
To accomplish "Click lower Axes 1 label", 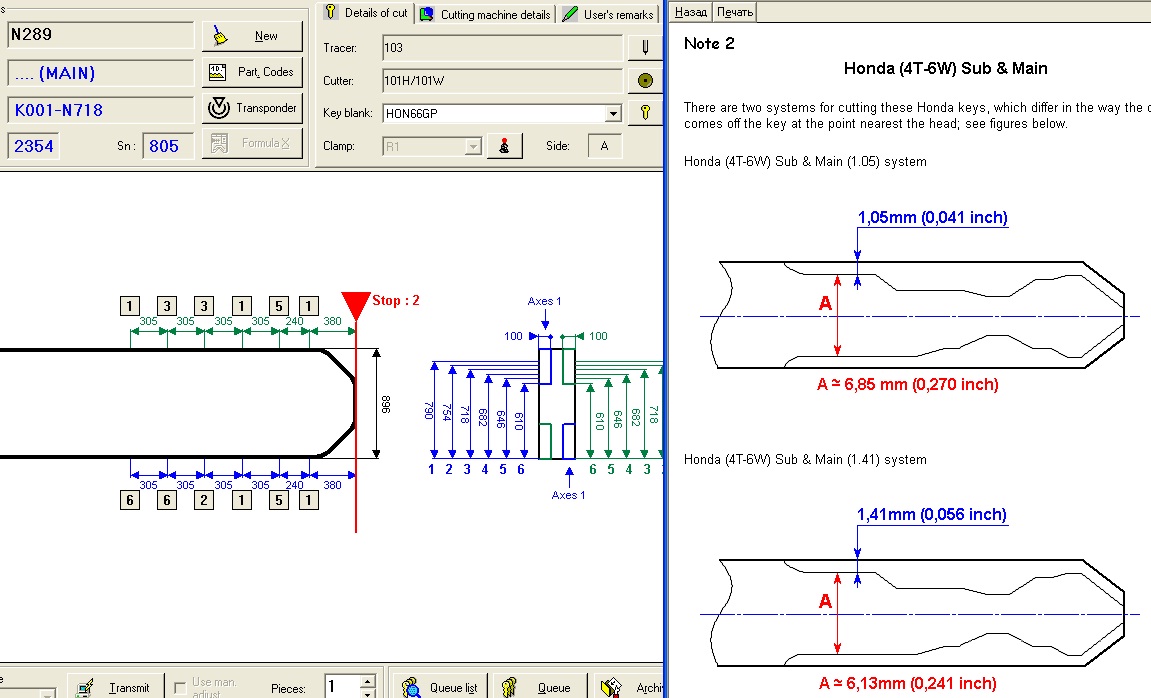I will (x=568, y=495).
